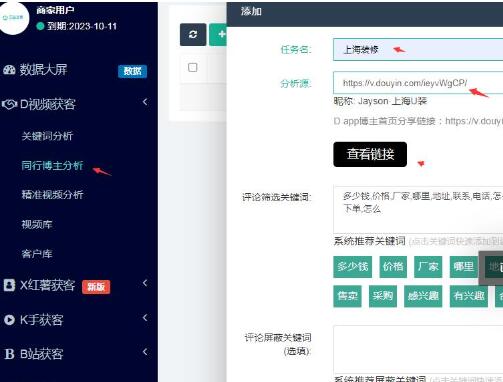Click the 分析源 URL input field
This screenshot has height=382, width=503.
[418, 83]
